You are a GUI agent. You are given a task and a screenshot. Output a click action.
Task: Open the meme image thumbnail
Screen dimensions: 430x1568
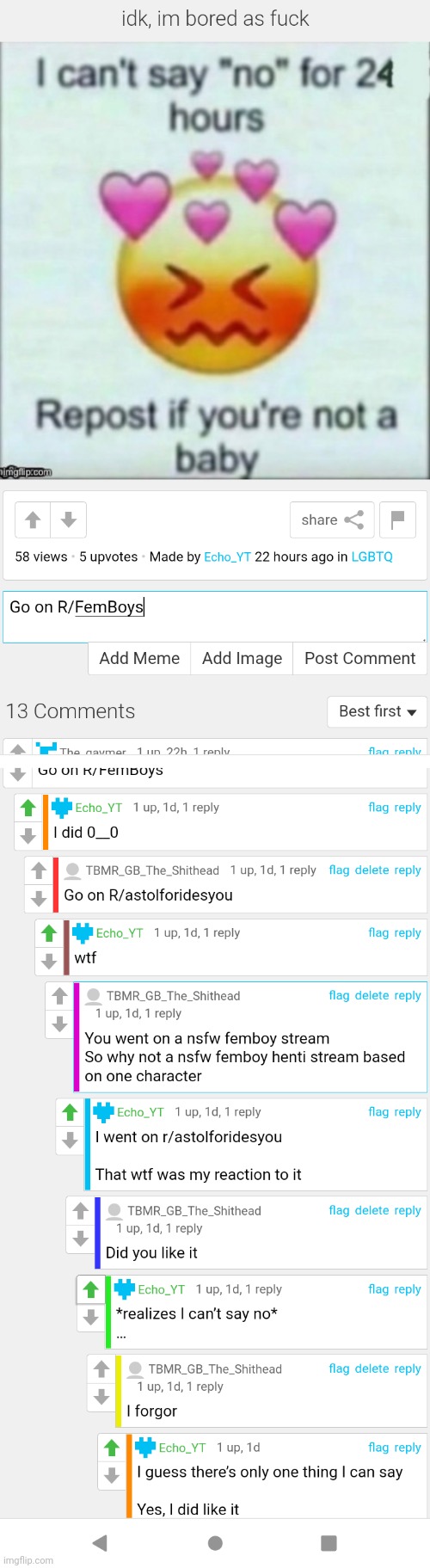(215, 261)
